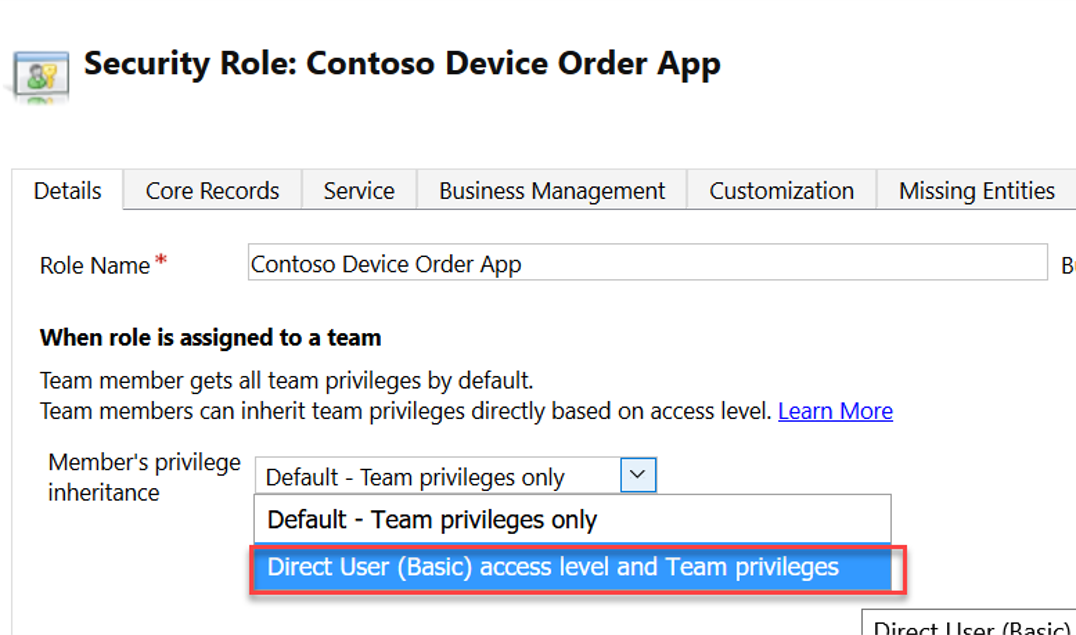Switch to the Core Records tab
Screen dimensions: 1076x635
212,190
